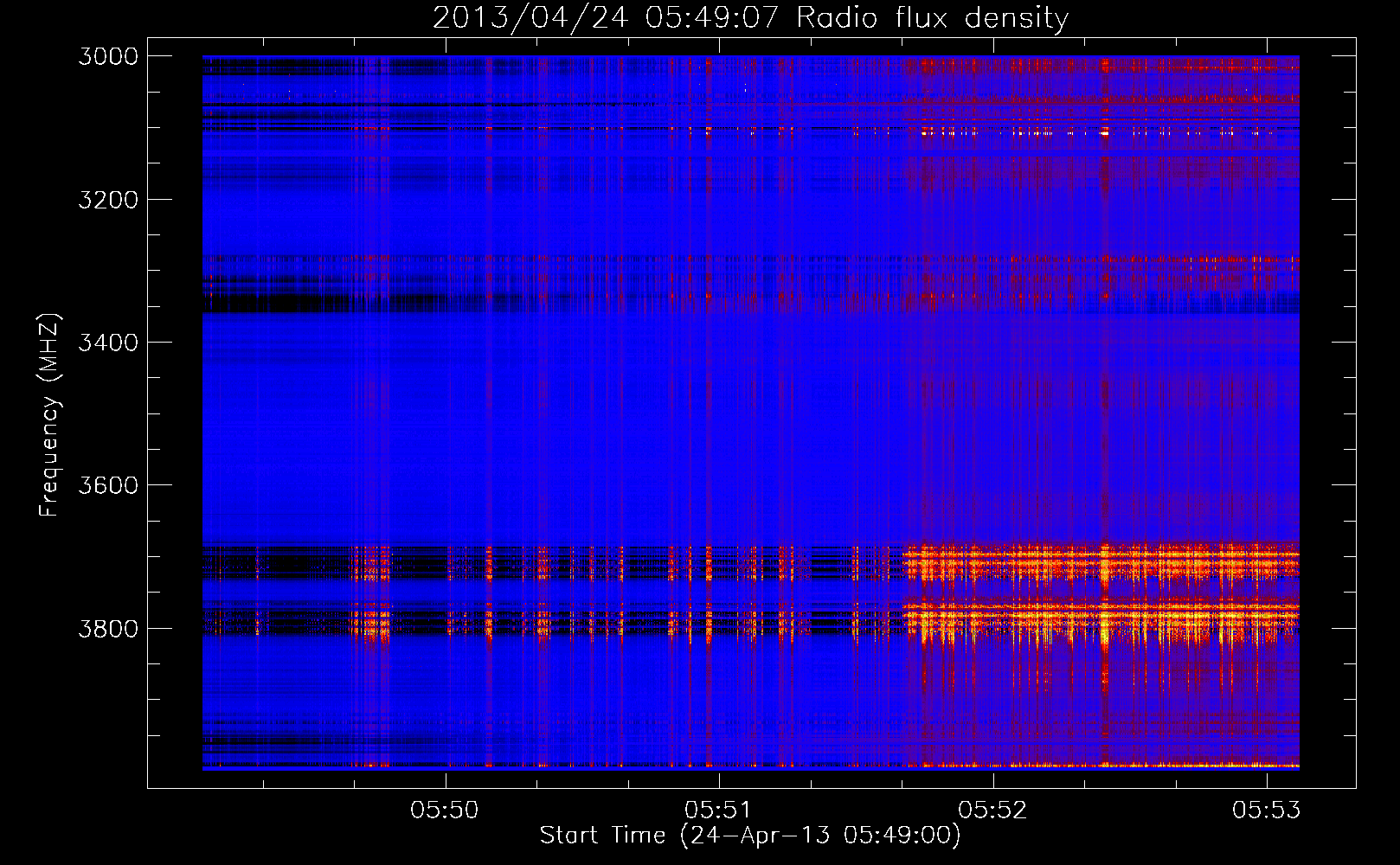The width and height of the screenshot is (1400, 865).
Task: Click the 3800 frequency tick label
Action: 108,628
